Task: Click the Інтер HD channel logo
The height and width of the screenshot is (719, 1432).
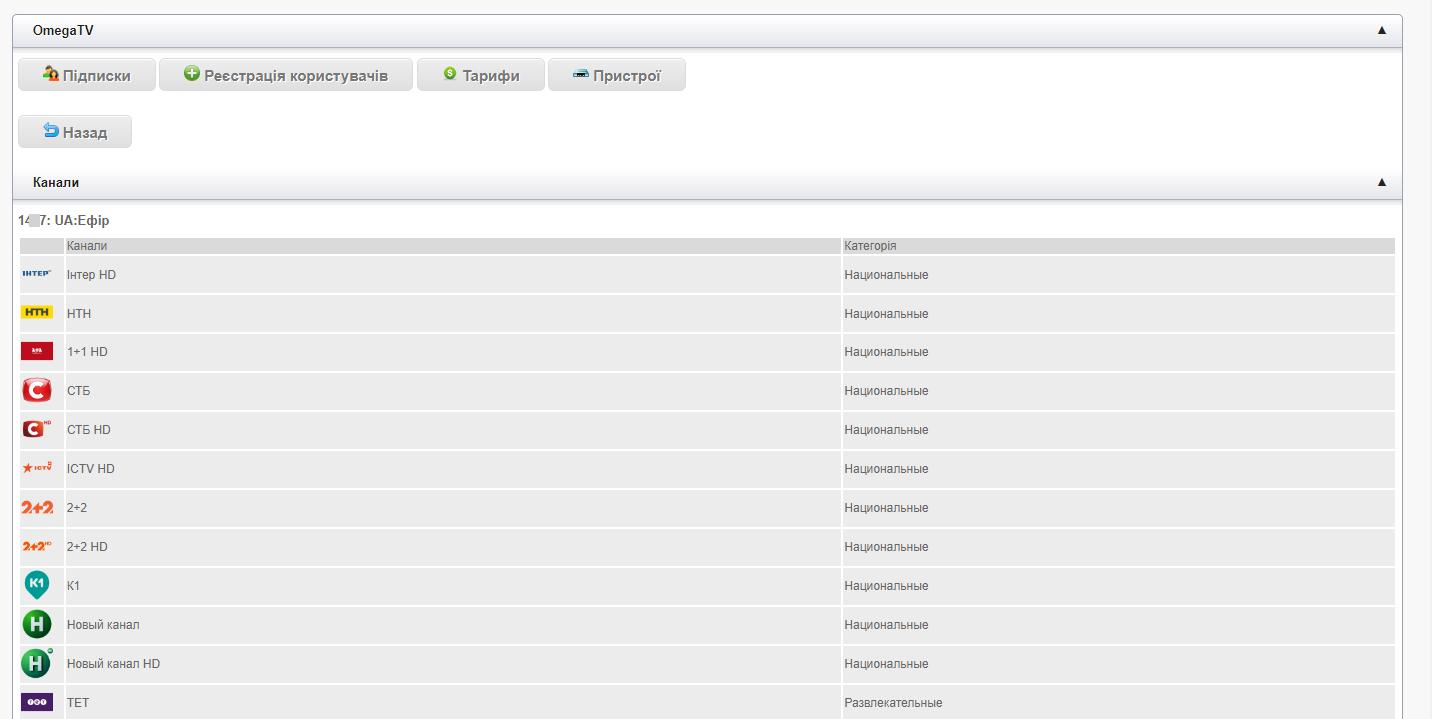Action: [36, 274]
